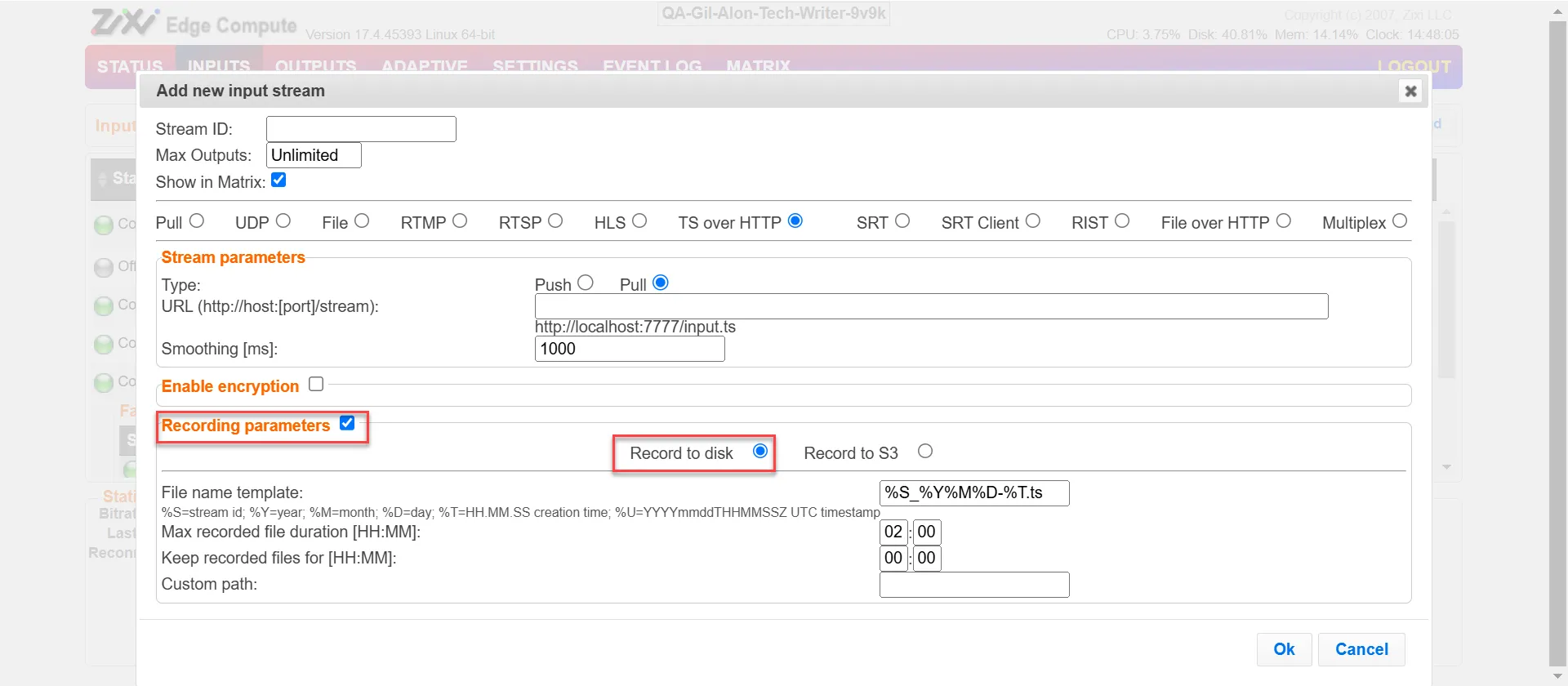Click Max recorded file duration hours field
This screenshot has width=1568, height=686.
(x=893, y=532)
